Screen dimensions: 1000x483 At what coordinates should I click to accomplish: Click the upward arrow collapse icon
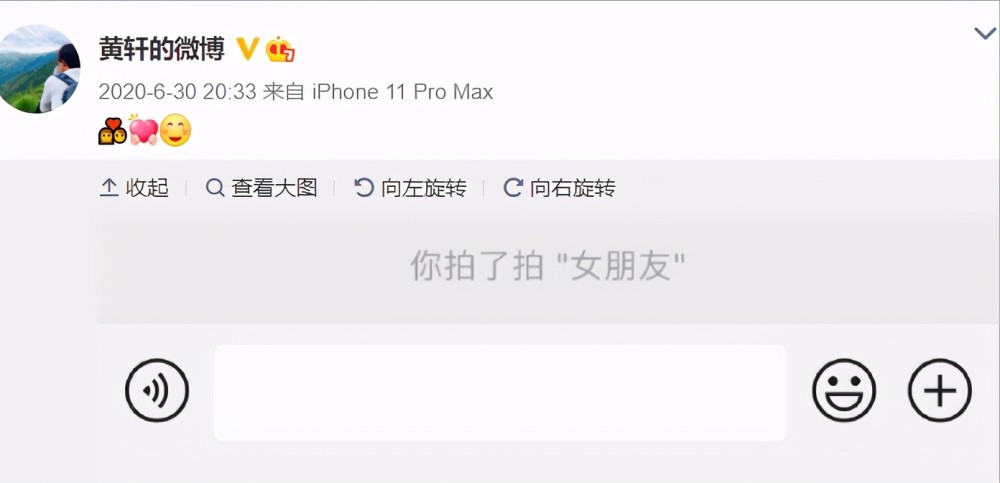[109, 188]
